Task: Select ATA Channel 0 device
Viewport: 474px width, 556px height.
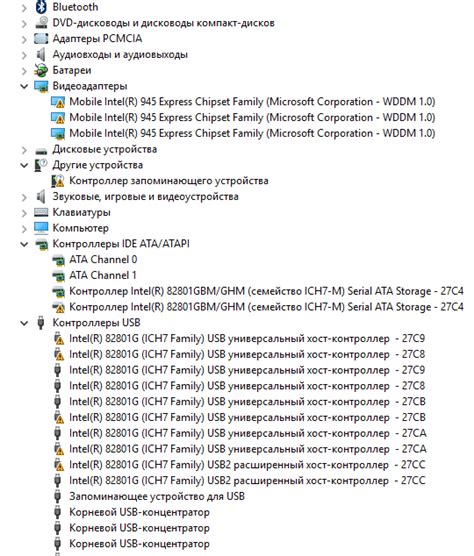Action: click(x=103, y=260)
